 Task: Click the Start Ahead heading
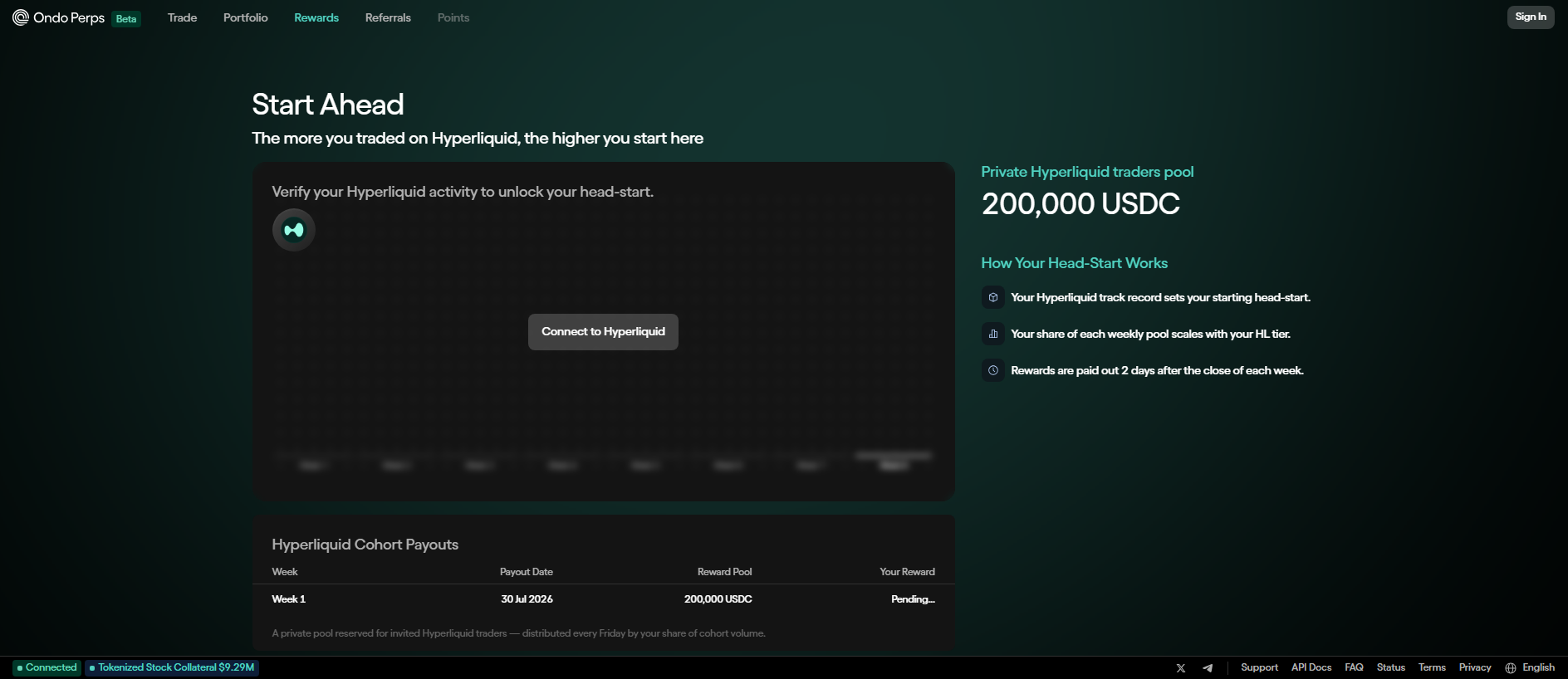(x=328, y=105)
